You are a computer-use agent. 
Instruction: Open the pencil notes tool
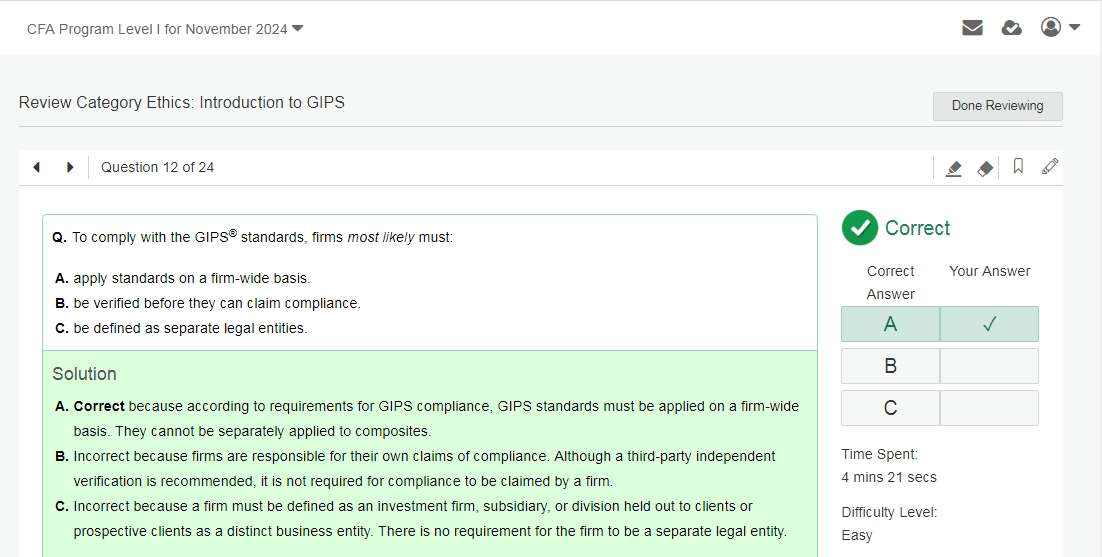[1050, 167]
